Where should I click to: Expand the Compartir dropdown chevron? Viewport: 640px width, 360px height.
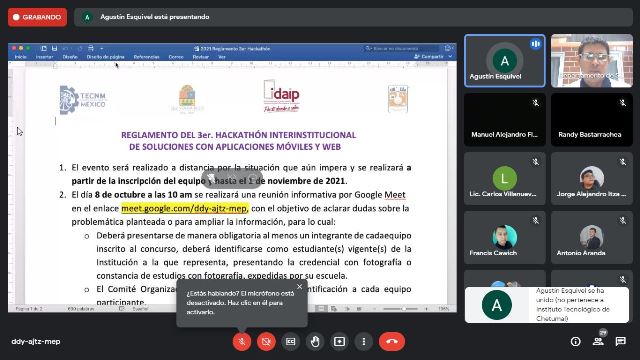pos(450,56)
